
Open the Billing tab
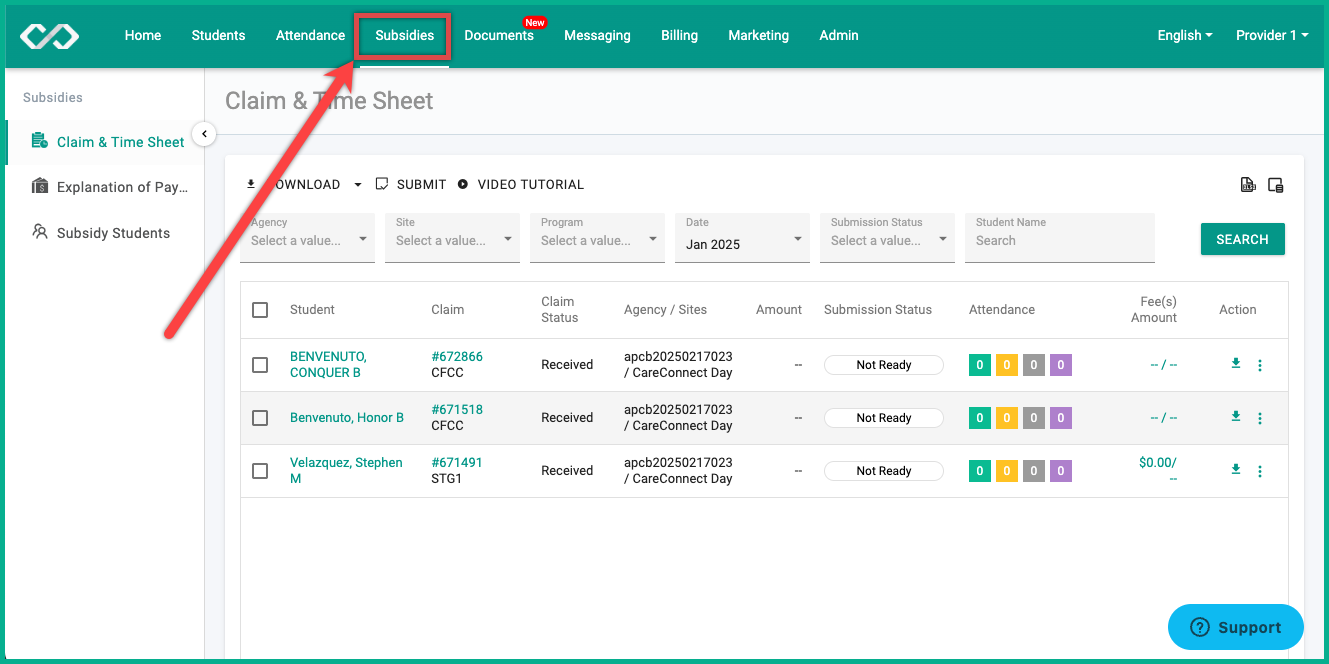coord(679,35)
